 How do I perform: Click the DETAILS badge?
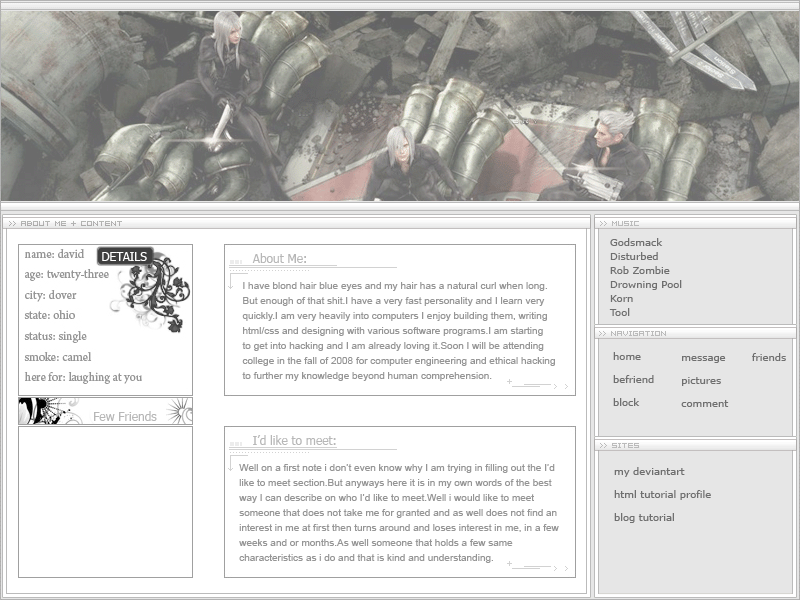125,256
